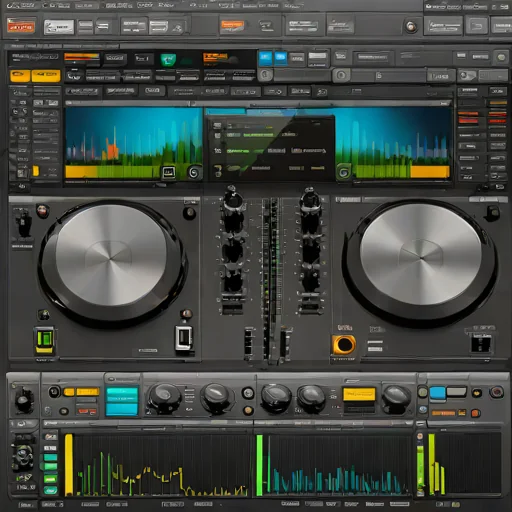This screenshot has height=512, width=512.
Task: Click the black lever at the left deck's left edge
Action: coord(23,223)
